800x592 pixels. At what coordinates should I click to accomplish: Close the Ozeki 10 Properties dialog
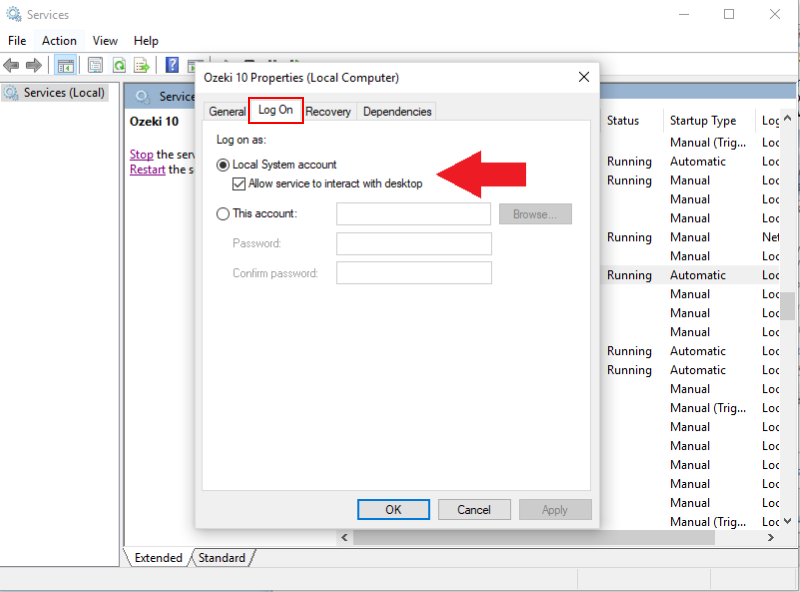[584, 77]
